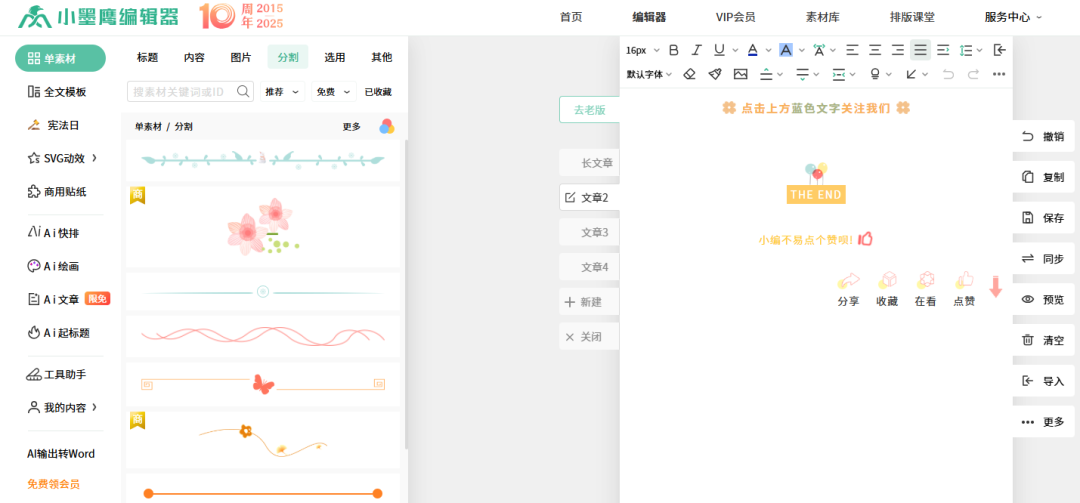Click the toolbar redo arrow
1080x503 pixels.
pyautogui.click(x=973, y=74)
